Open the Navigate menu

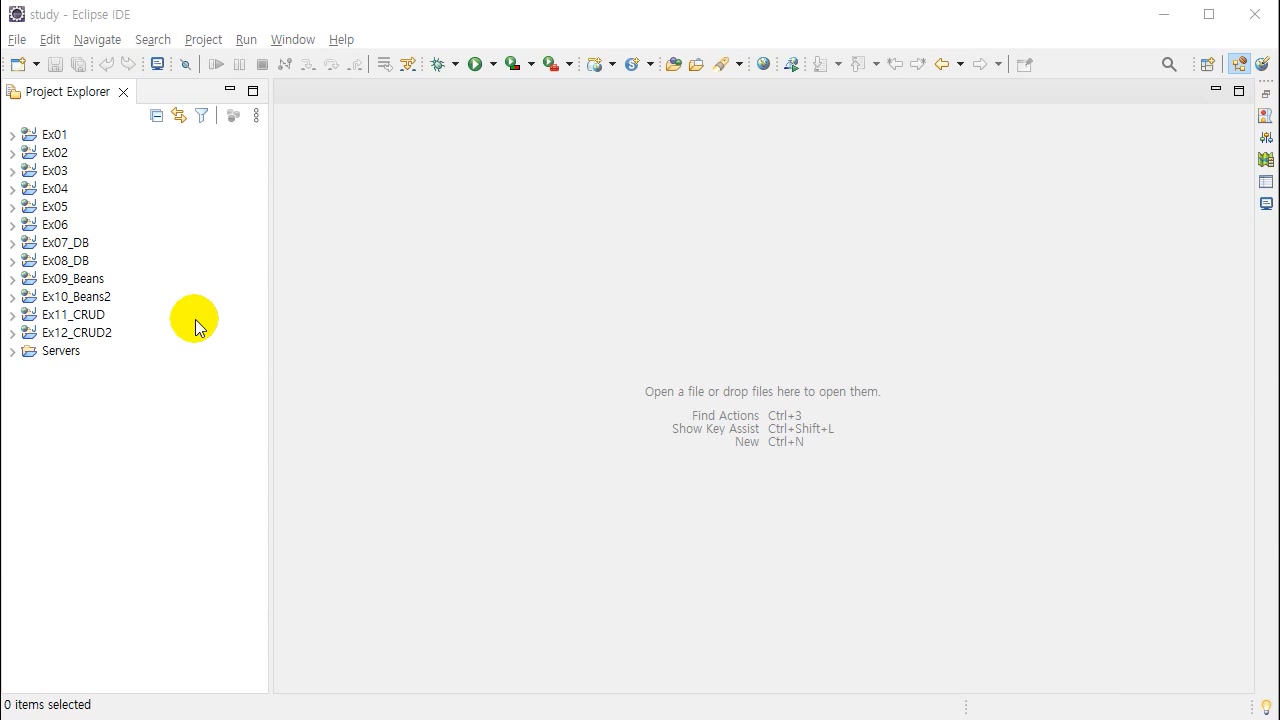tap(97, 40)
